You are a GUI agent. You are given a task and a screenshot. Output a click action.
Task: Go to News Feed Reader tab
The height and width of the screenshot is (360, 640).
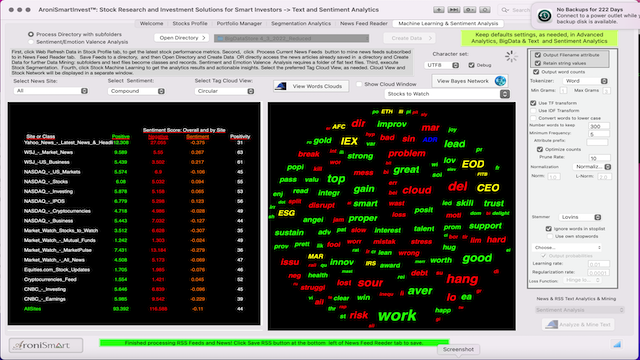(364, 24)
